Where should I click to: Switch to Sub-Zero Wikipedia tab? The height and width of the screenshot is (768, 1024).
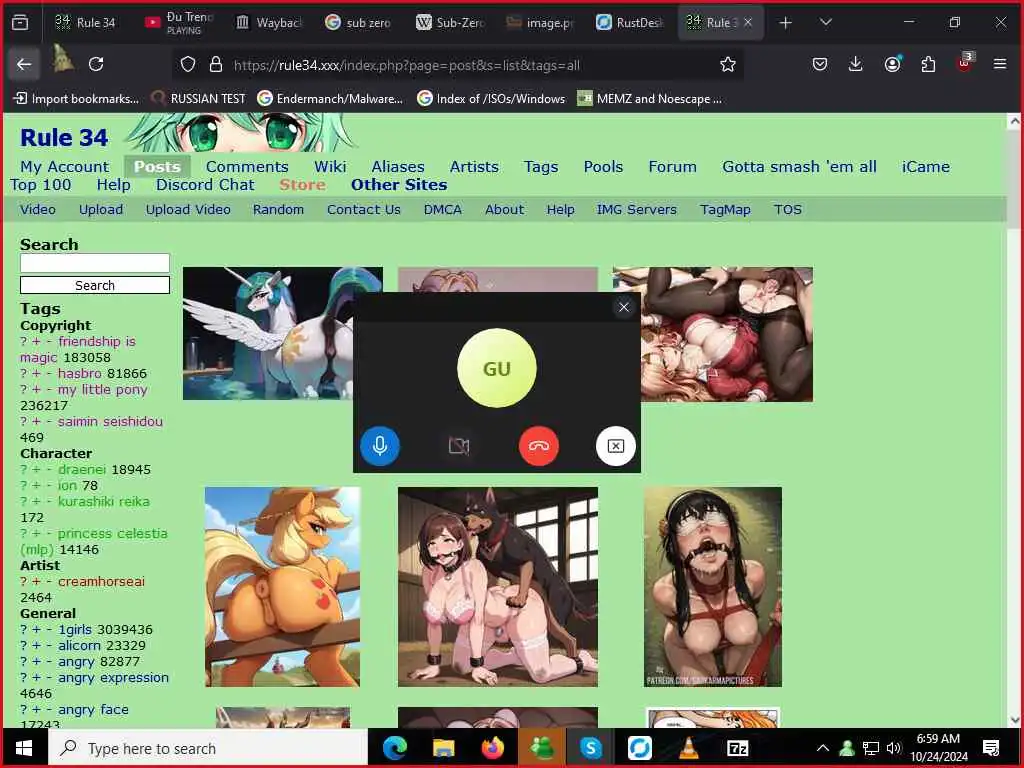click(450, 23)
